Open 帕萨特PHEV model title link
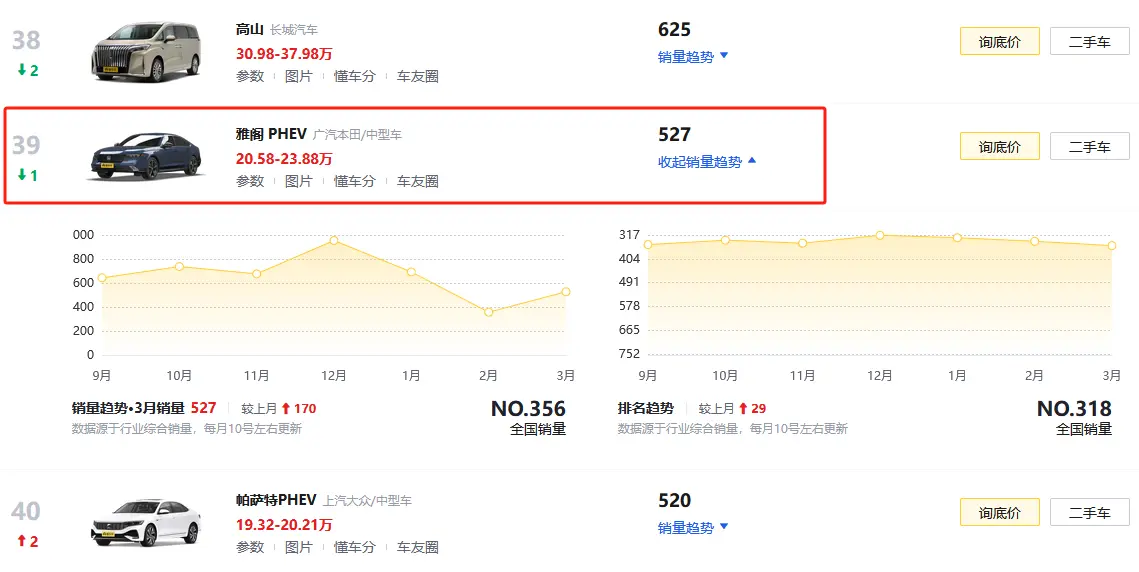The width and height of the screenshot is (1139, 572). coord(276,500)
